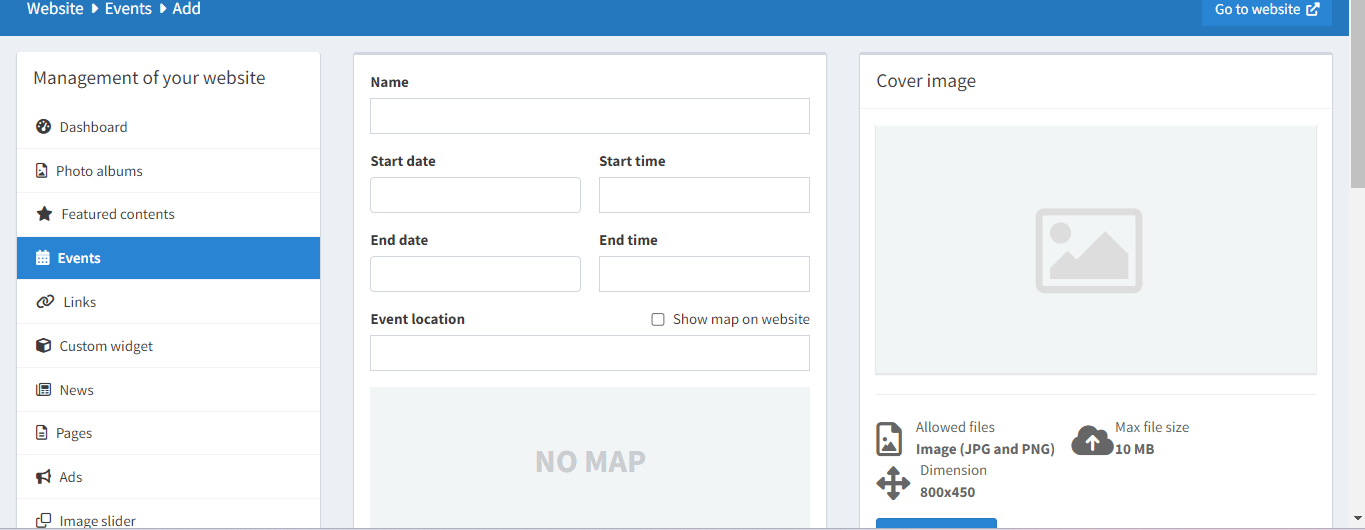The height and width of the screenshot is (530, 1365).
Task: Open the End date picker field
Action: [475, 274]
